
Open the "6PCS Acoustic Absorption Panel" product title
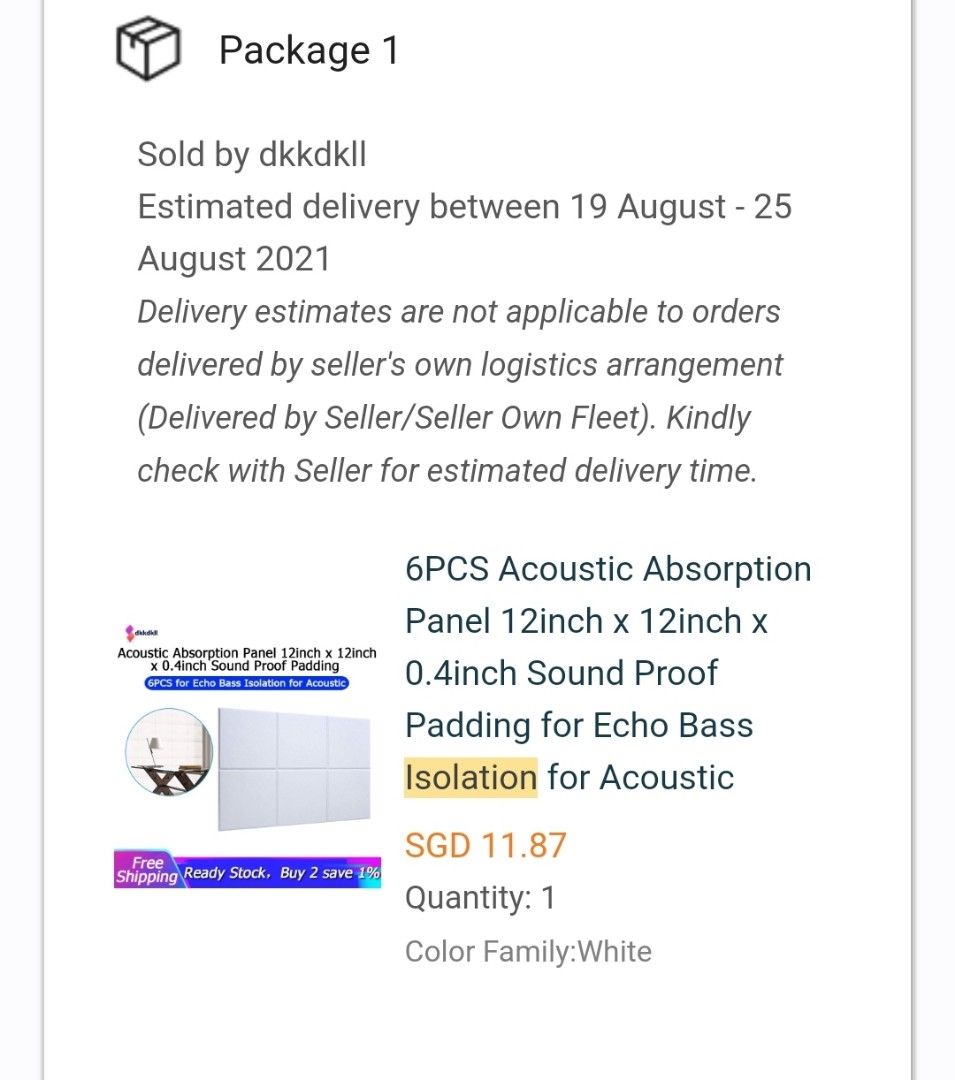click(608, 569)
